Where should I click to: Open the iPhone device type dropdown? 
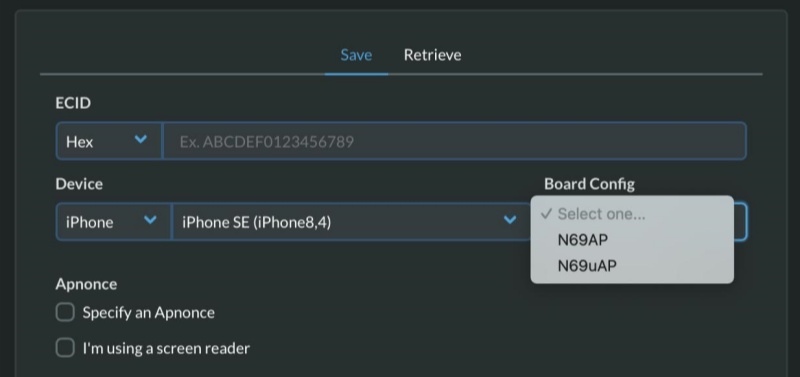(114, 221)
